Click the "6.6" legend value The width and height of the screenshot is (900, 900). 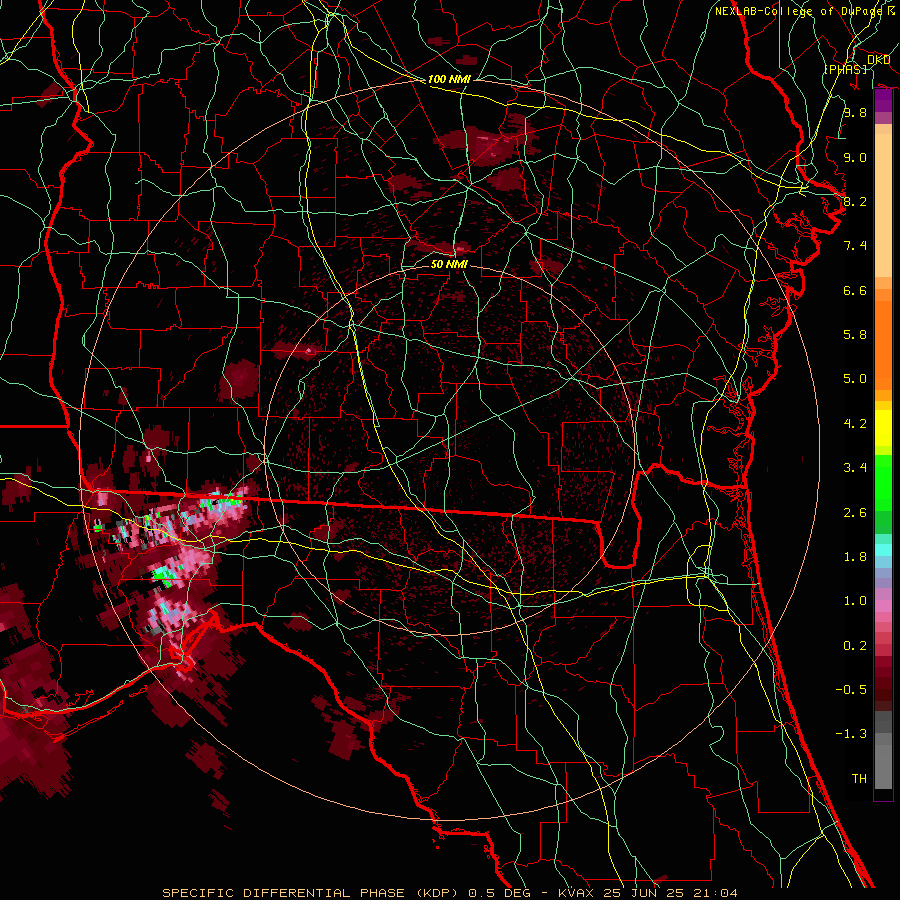pyautogui.click(x=855, y=290)
